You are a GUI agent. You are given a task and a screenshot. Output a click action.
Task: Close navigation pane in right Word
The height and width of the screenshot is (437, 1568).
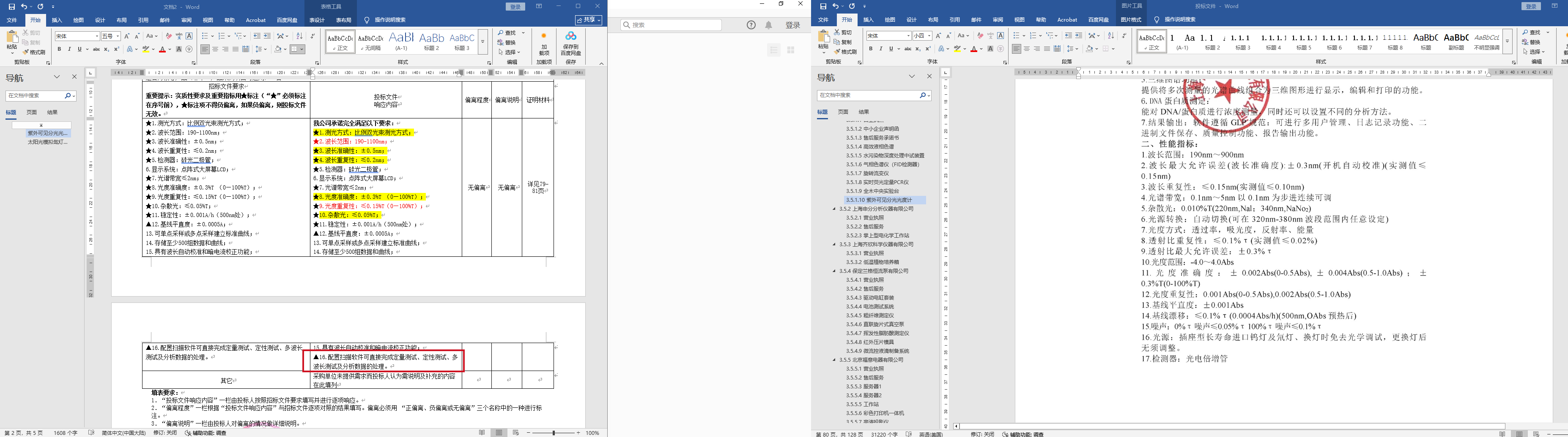click(x=929, y=77)
